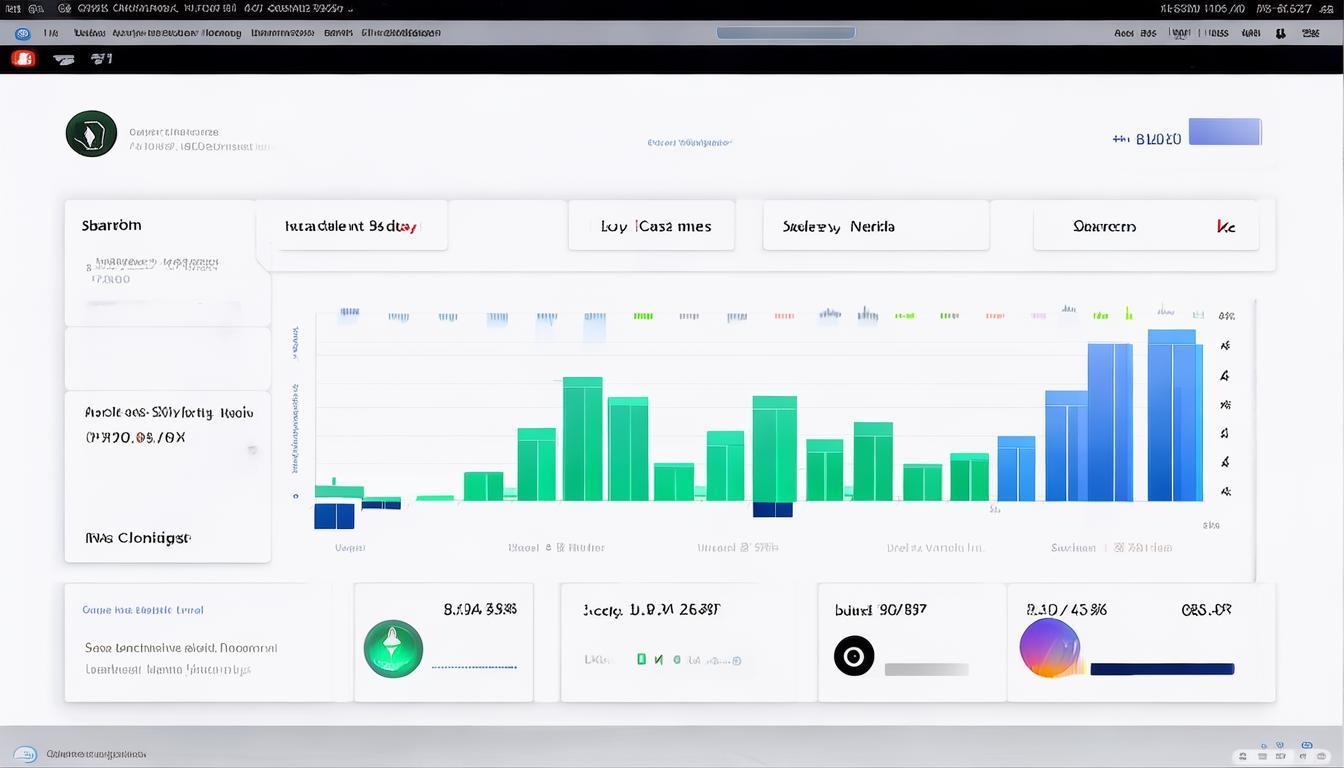Click the dark green circular logo icon
Screen dimensions: 1344x768
[x=91, y=134]
